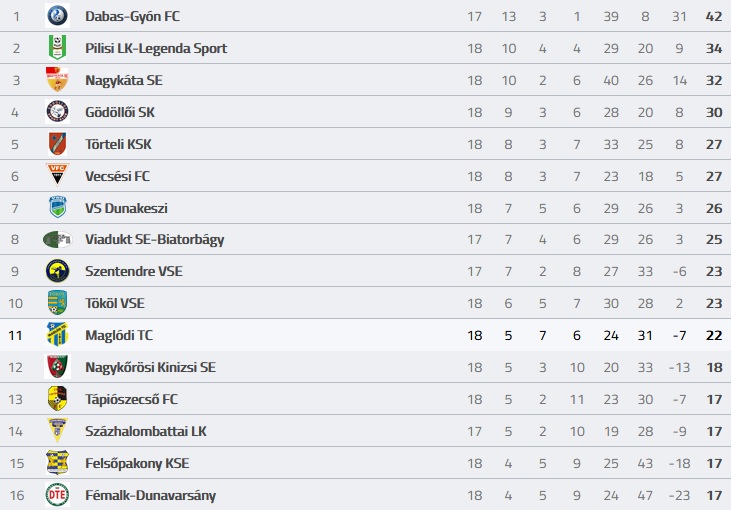Open the Nagykáta SE team logo
This screenshot has height=510, width=731.
pos(57,80)
